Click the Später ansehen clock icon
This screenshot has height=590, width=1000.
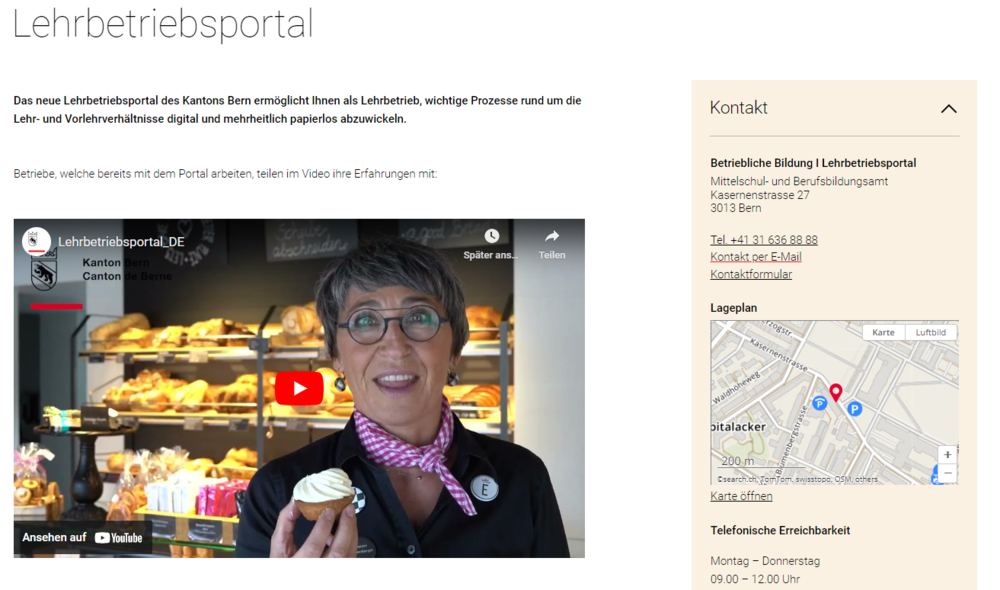click(x=491, y=236)
